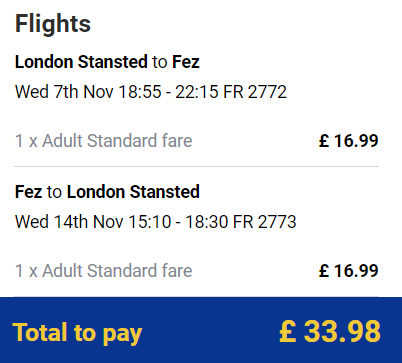Click the divider between the two flights
This screenshot has height=363, width=402.
[x=196, y=166]
